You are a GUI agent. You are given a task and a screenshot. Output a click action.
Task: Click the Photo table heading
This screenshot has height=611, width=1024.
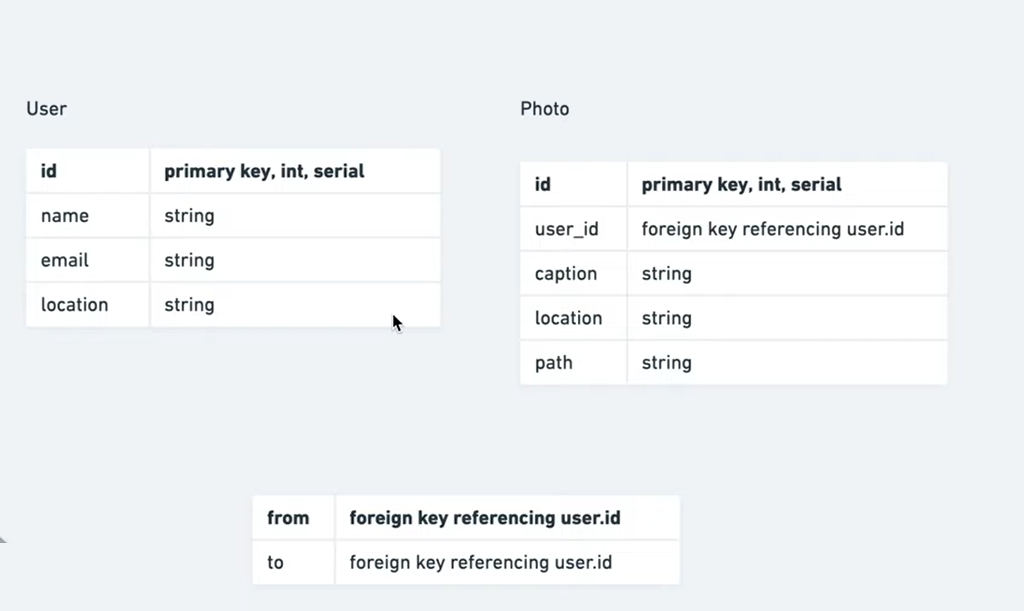tap(545, 108)
